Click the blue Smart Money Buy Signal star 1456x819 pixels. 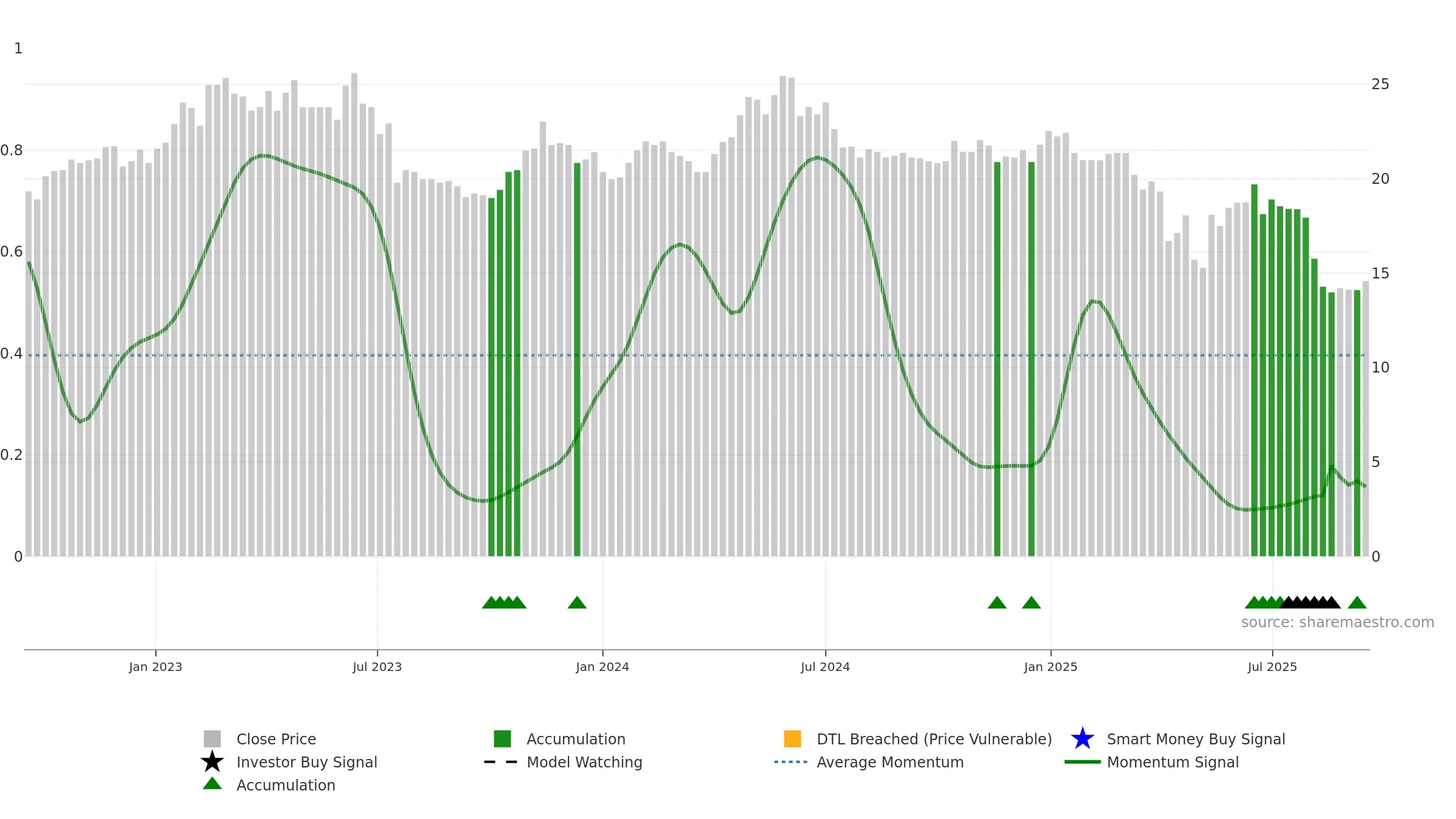1082,738
